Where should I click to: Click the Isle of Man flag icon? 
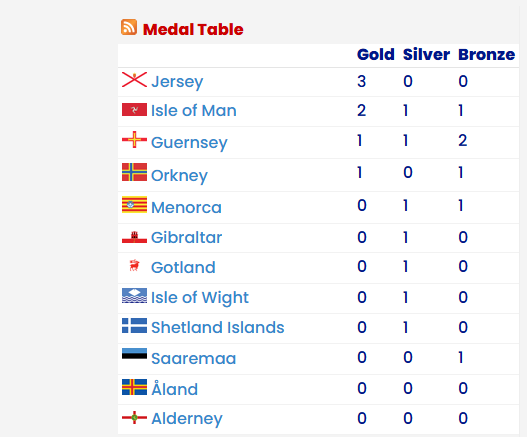coord(134,110)
